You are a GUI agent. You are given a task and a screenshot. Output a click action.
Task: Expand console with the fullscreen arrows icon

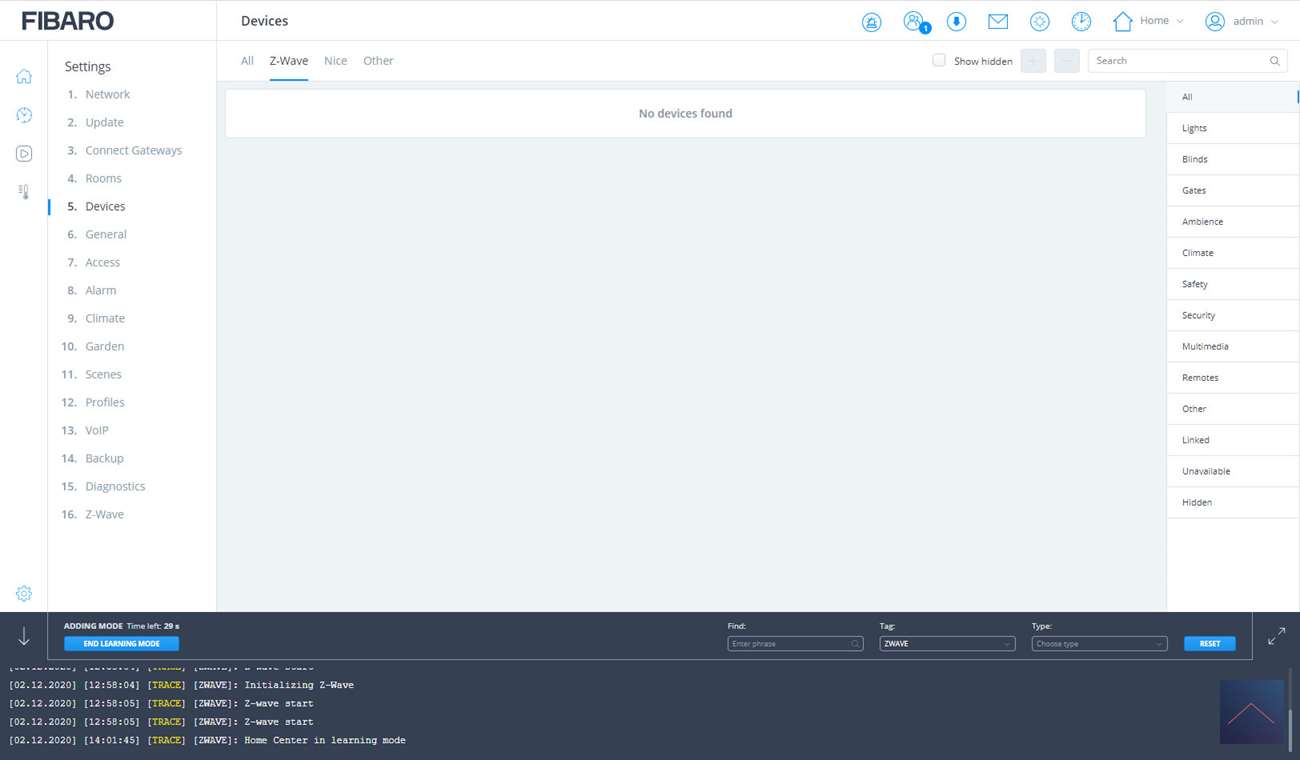[1276, 636]
